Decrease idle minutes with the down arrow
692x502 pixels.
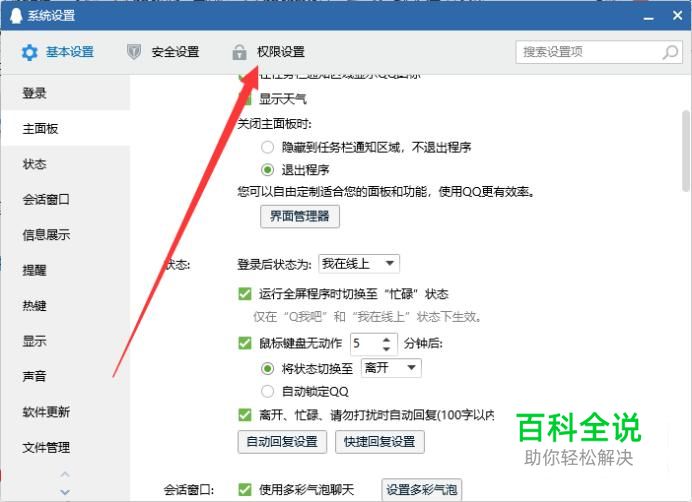387,349
